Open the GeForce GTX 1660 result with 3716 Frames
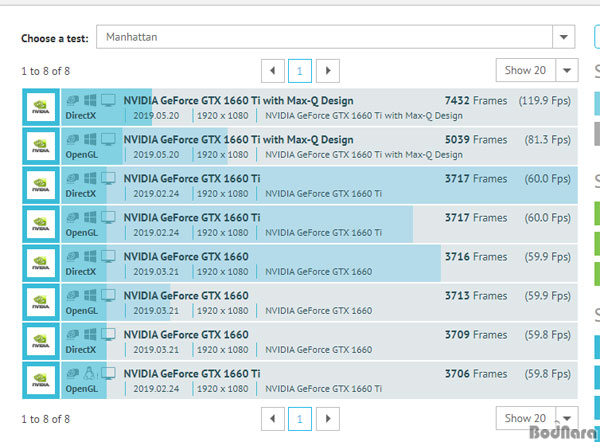Screen dimensions: 600x442 [x=186, y=257]
